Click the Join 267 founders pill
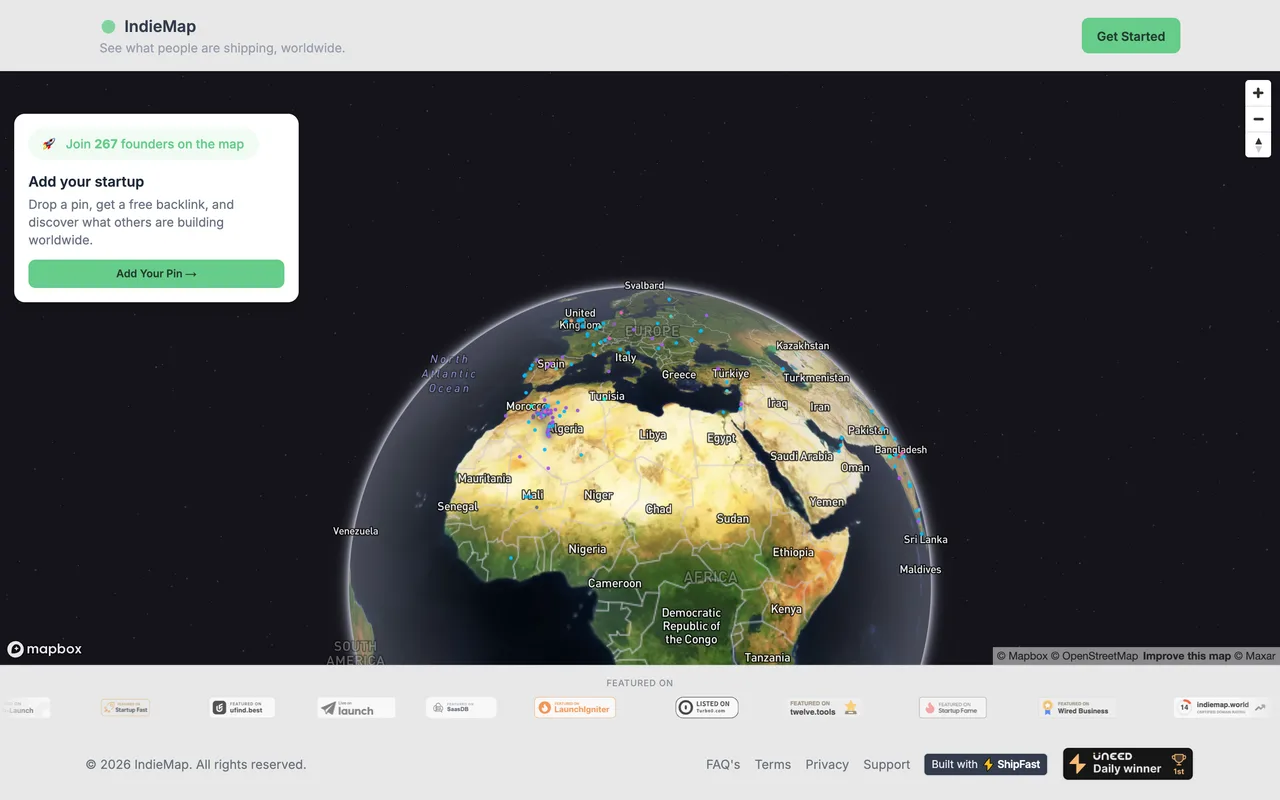 (143, 144)
